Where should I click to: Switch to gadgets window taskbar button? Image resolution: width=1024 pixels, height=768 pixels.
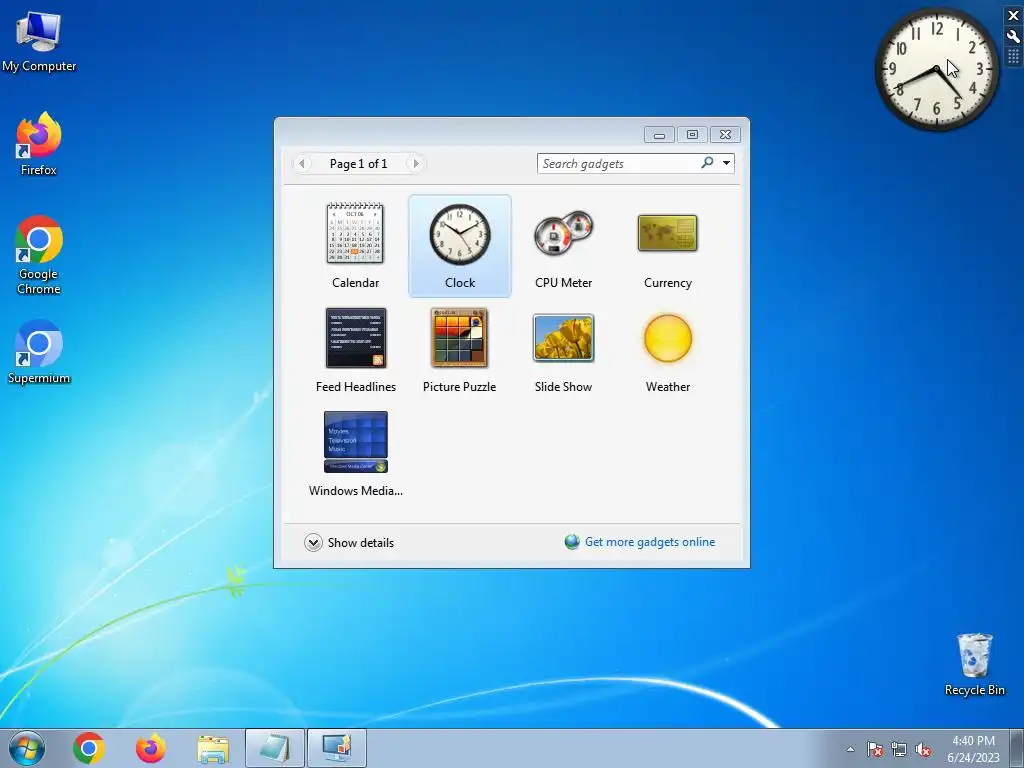pos(337,748)
